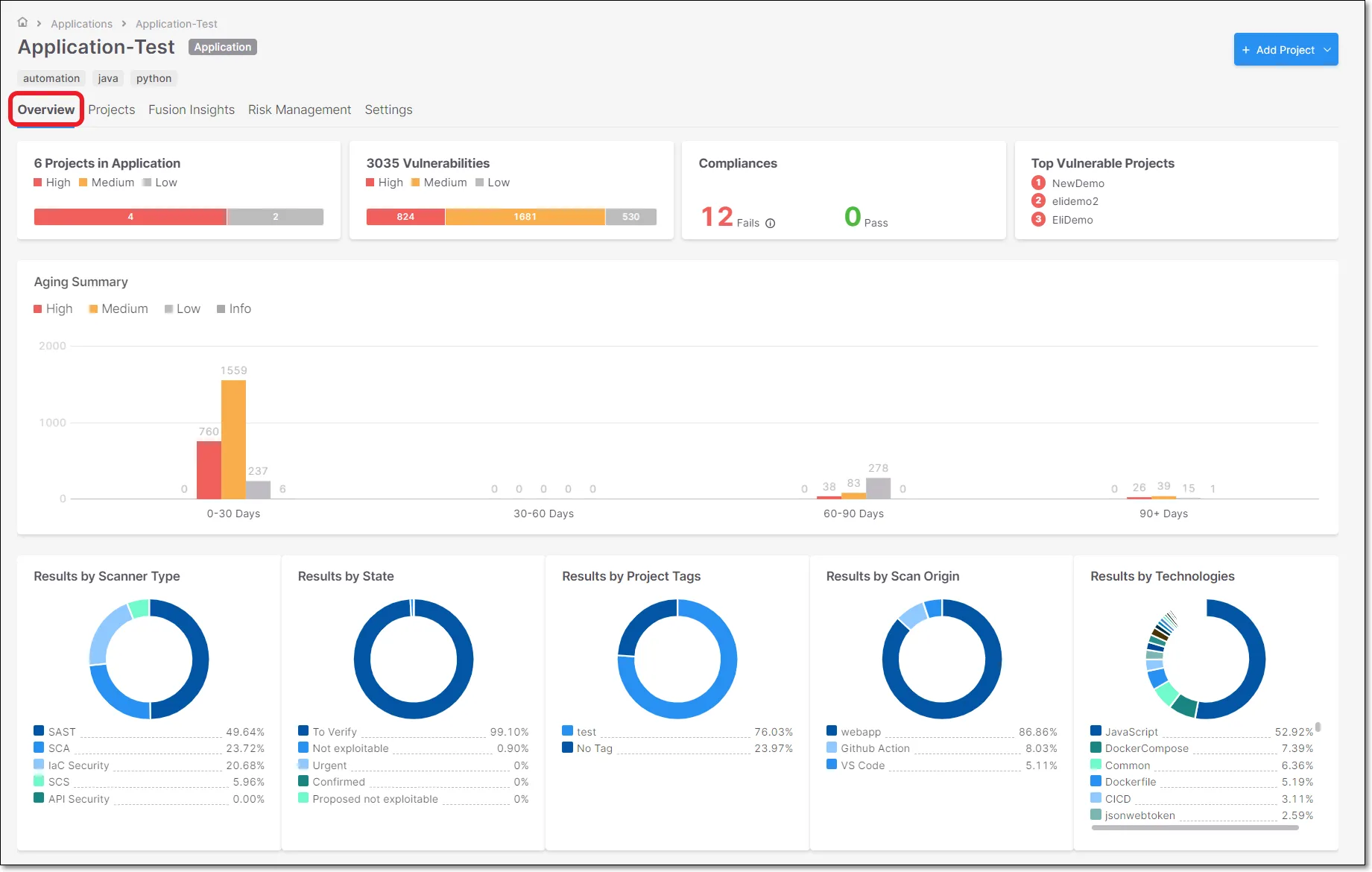The width and height of the screenshot is (1372, 872).
Task: Open the Risk Management tab
Action: coord(299,110)
